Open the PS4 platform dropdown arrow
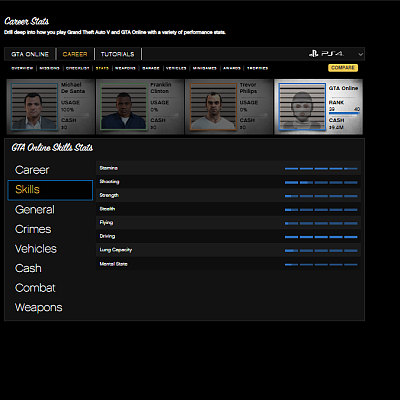Screen dimensions: 400x400 tap(360, 54)
